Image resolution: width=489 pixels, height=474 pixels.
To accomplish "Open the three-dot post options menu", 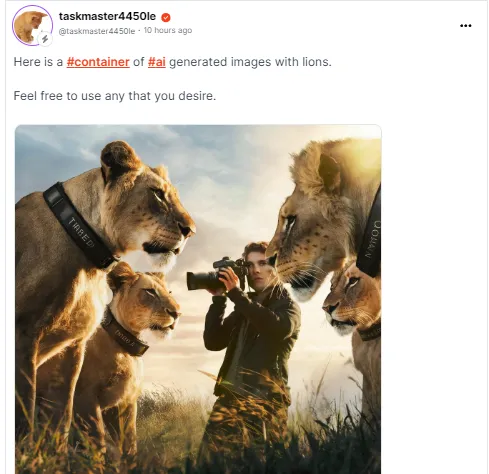I will [x=465, y=26].
